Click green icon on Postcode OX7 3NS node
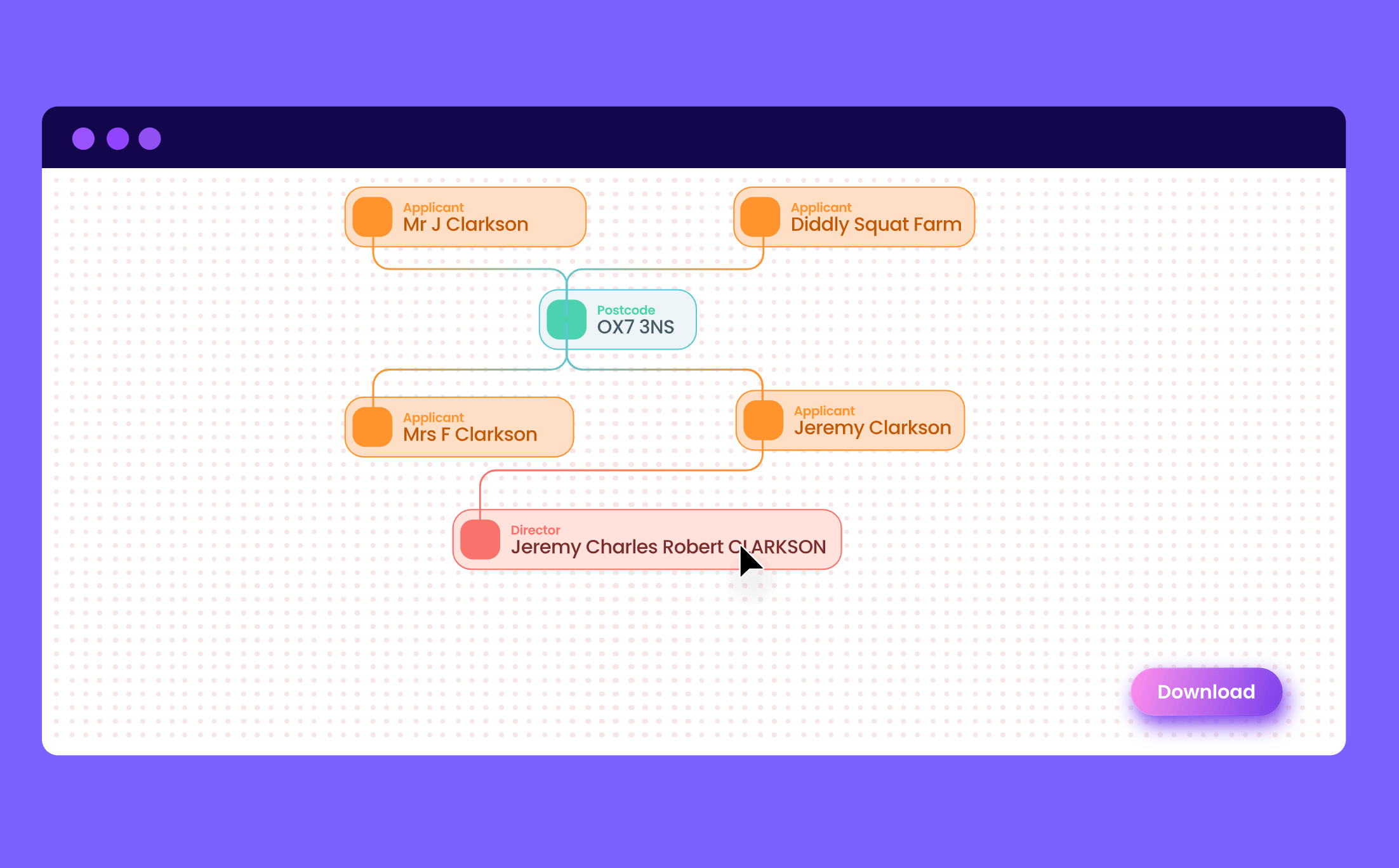The width and height of the screenshot is (1399, 868). [x=566, y=319]
